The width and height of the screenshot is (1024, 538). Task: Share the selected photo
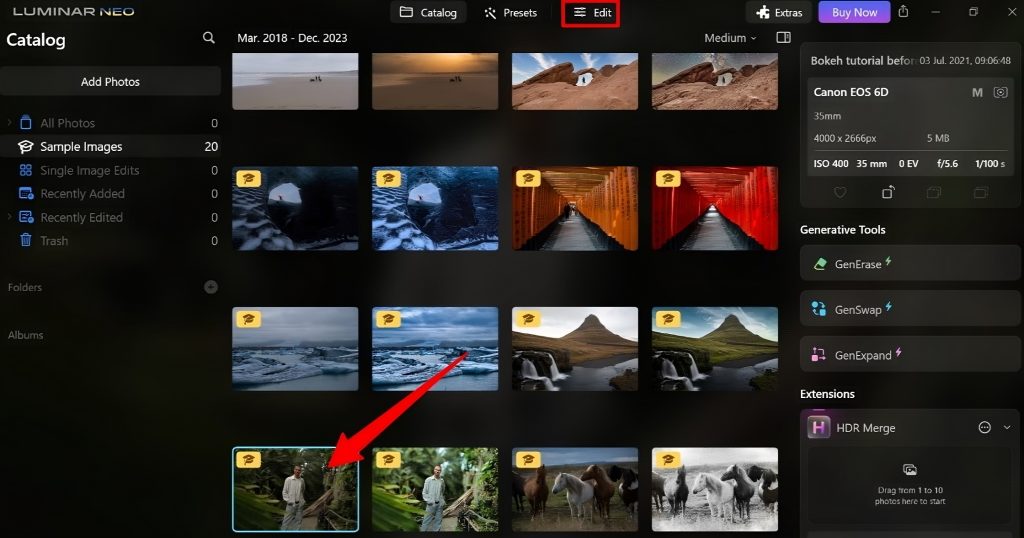pyautogui.click(x=903, y=12)
